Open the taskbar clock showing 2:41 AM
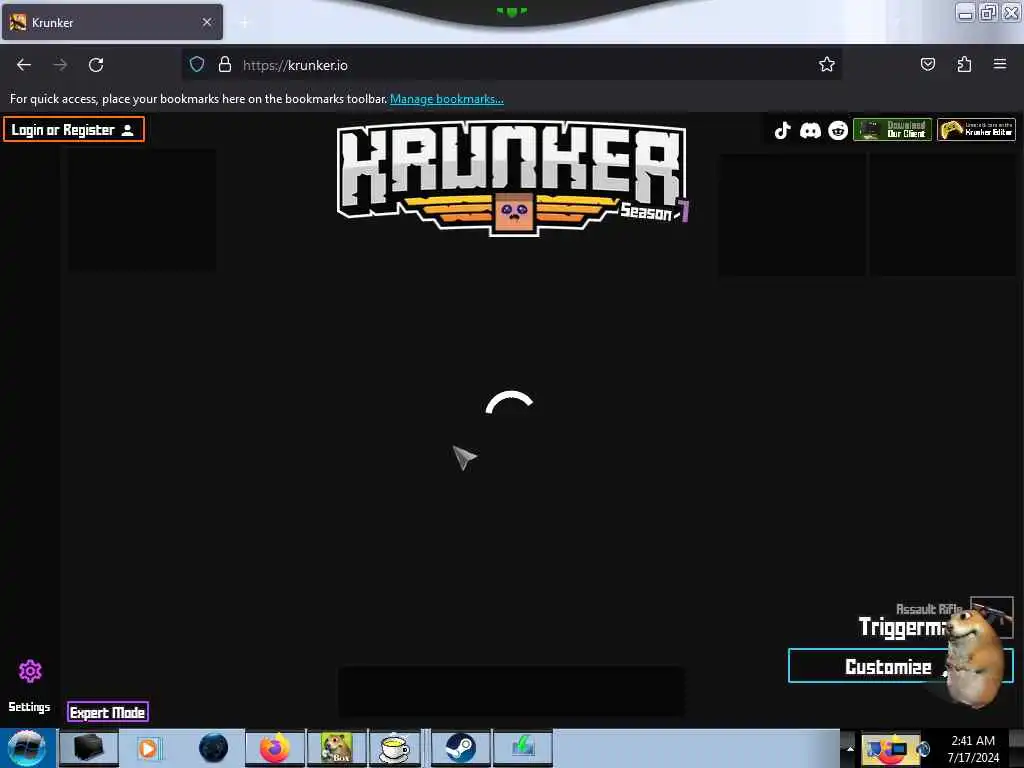The width and height of the screenshot is (1024, 768). [x=973, y=749]
